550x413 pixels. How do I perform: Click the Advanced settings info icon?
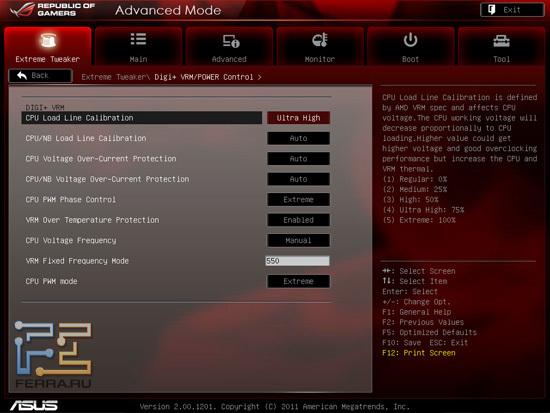click(231, 41)
